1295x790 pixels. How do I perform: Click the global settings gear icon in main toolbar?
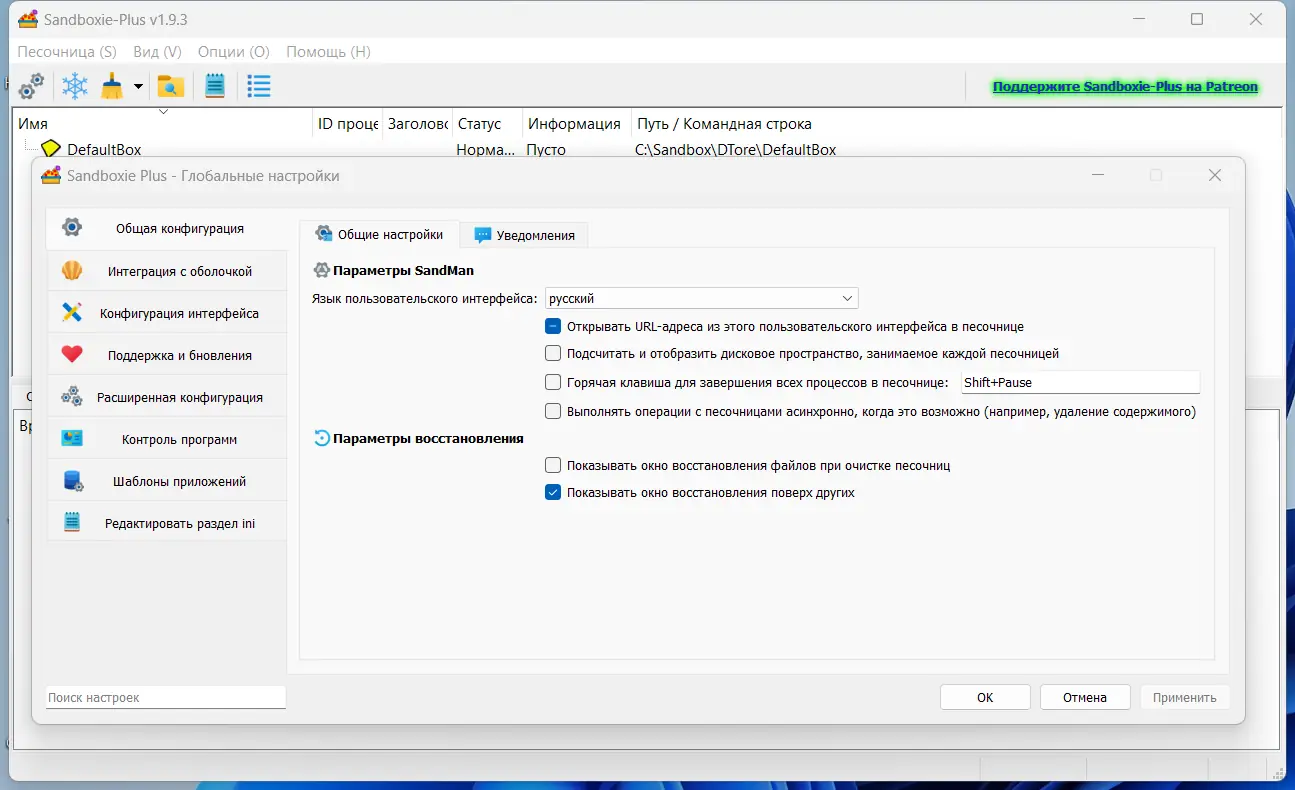pyautogui.click(x=32, y=87)
